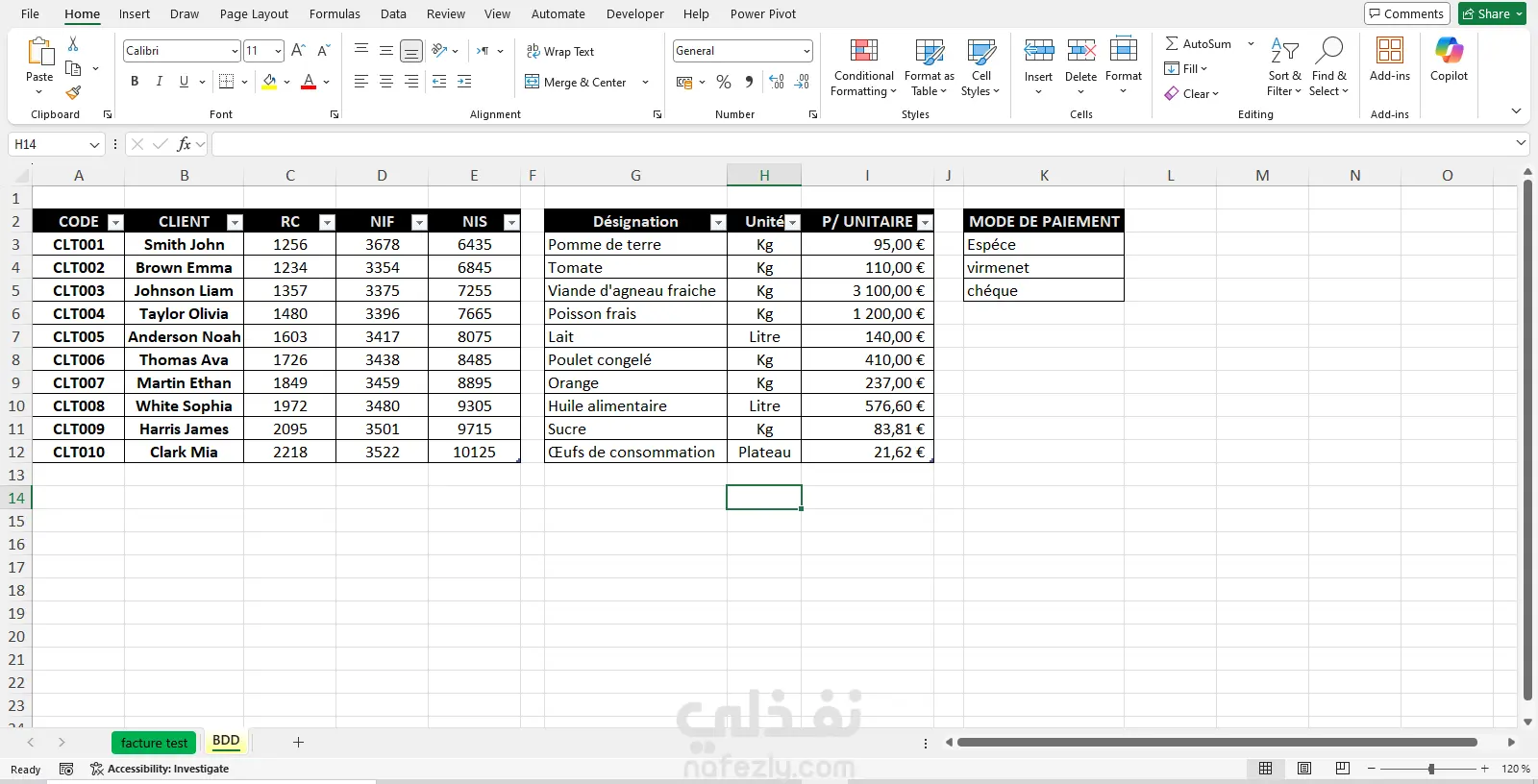This screenshot has height=784, width=1538.
Task: Switch to Page Layout view icon
Action: click(1304, 769)
